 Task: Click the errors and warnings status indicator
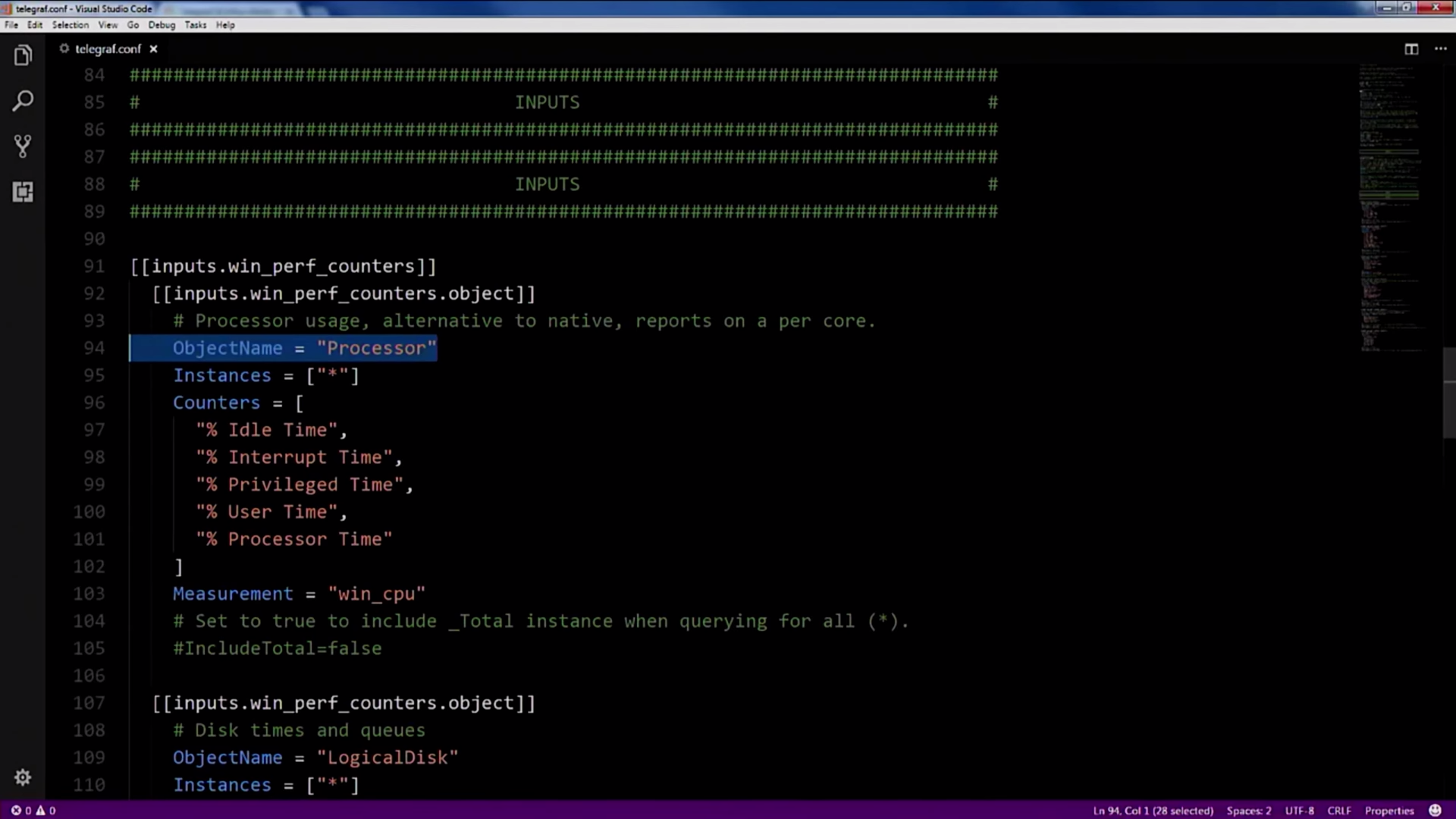pyautogui.click(x=33, y=810)
